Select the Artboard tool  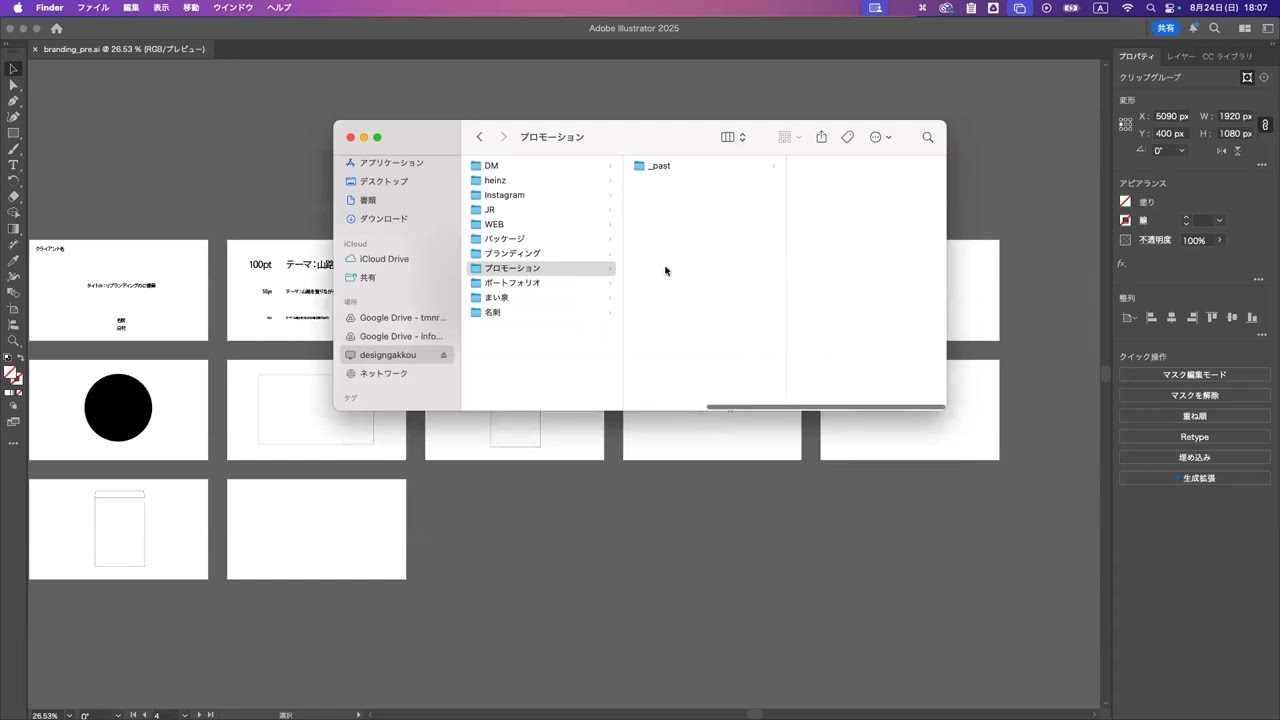[13, 309]
